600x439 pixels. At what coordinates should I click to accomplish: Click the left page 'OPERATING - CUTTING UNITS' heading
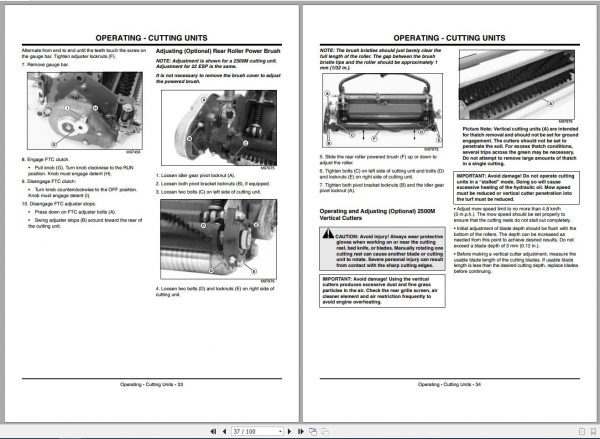(x=152, y=38)
